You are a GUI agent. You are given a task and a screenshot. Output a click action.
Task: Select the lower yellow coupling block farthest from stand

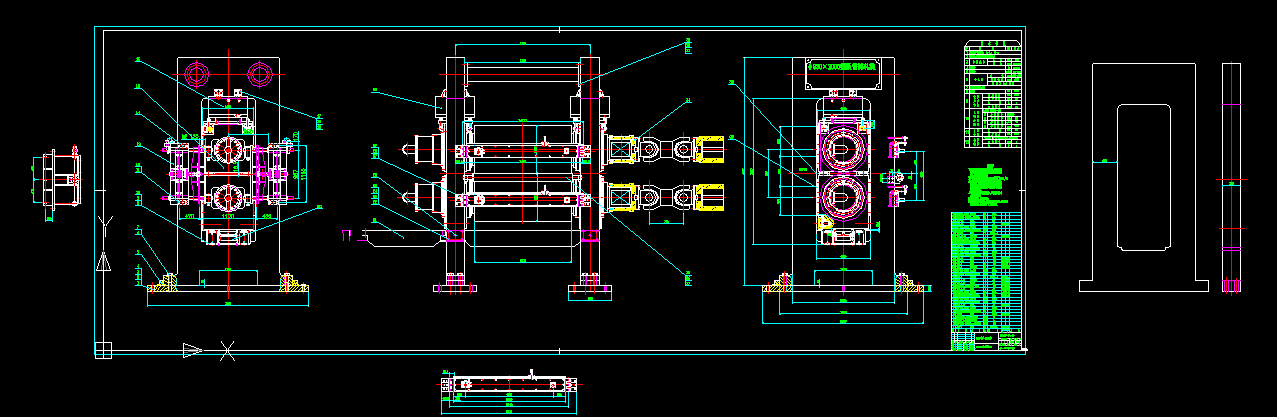point(711,199)
